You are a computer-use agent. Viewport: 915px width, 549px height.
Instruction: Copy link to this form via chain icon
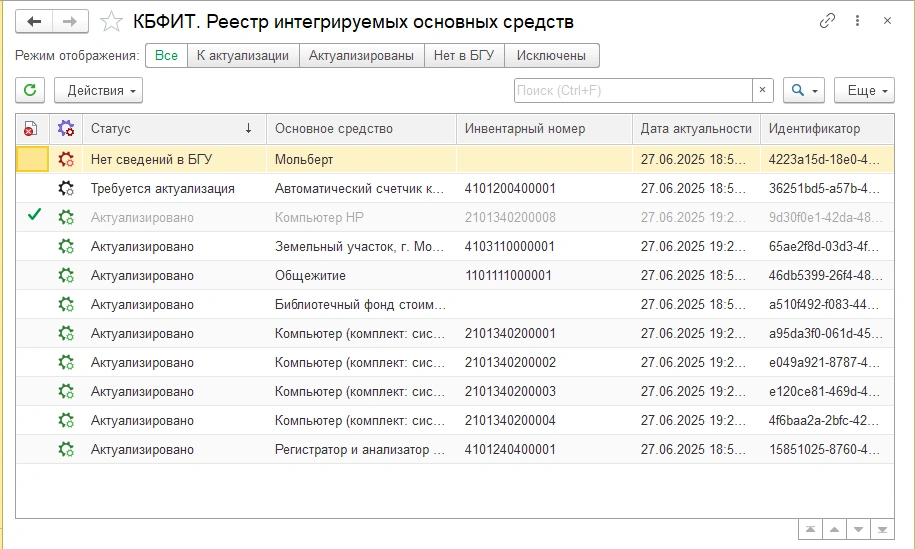click(x=827, y=21)
